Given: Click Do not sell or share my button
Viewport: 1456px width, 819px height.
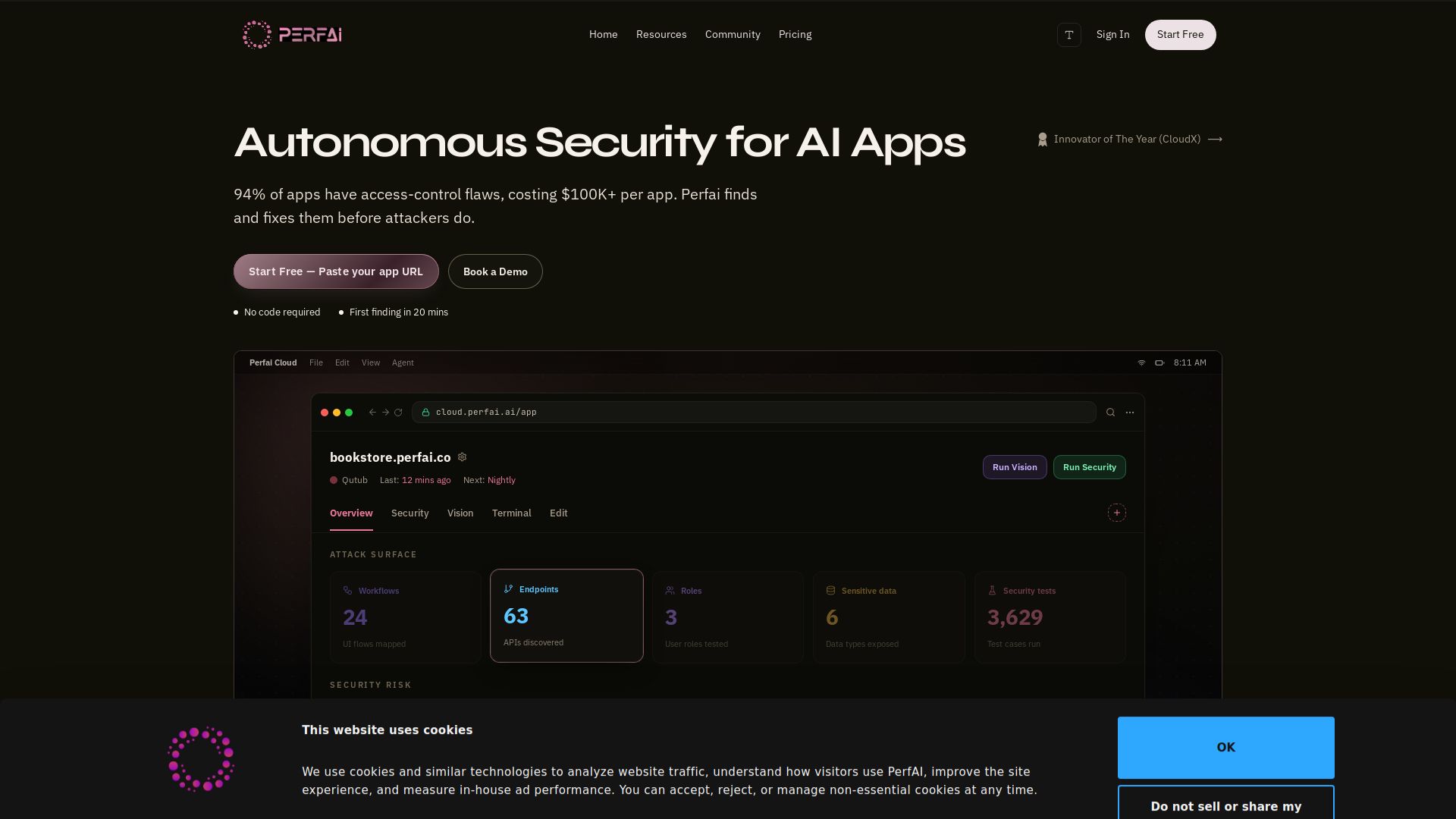Looking at the screenshot, I should click(x=1226, y=803).
